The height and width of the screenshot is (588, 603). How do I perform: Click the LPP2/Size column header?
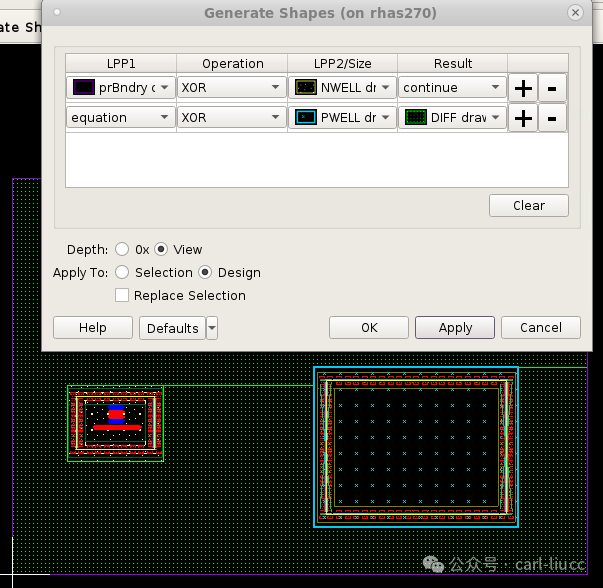[343, 63]
